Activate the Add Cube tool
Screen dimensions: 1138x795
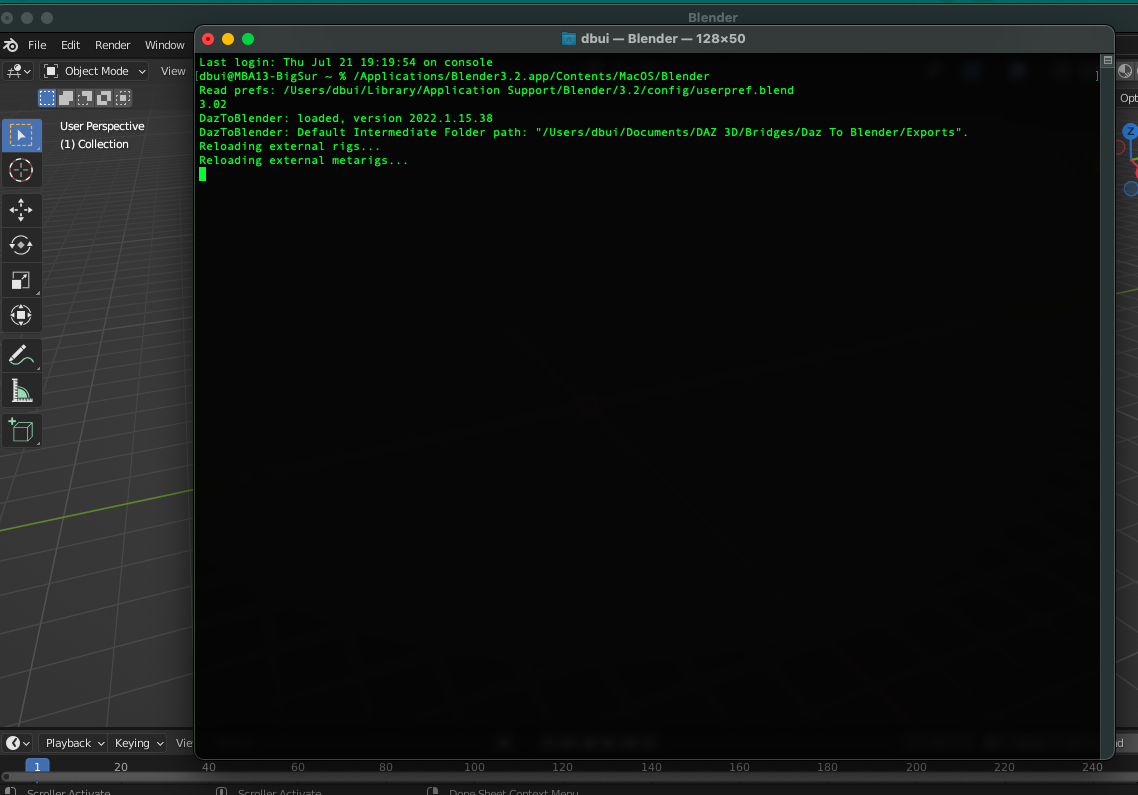(22, 430)
